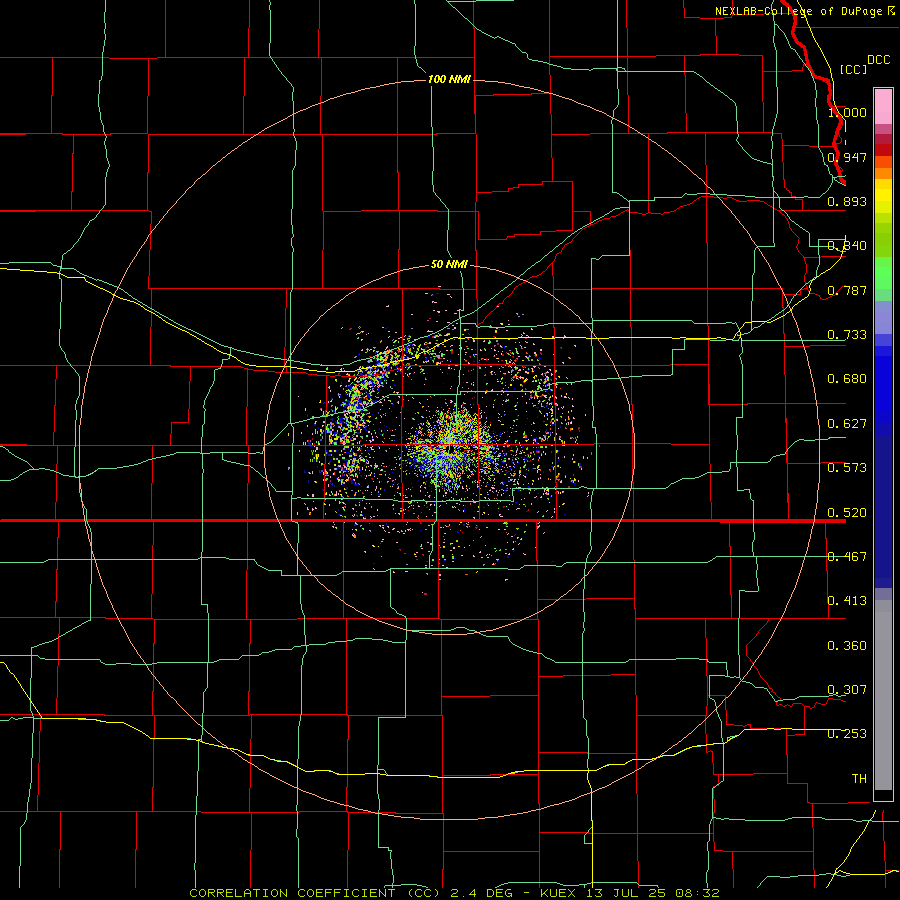Click the 0.520 legend value
The image size is (900, 900).
[x=847, y=513]
